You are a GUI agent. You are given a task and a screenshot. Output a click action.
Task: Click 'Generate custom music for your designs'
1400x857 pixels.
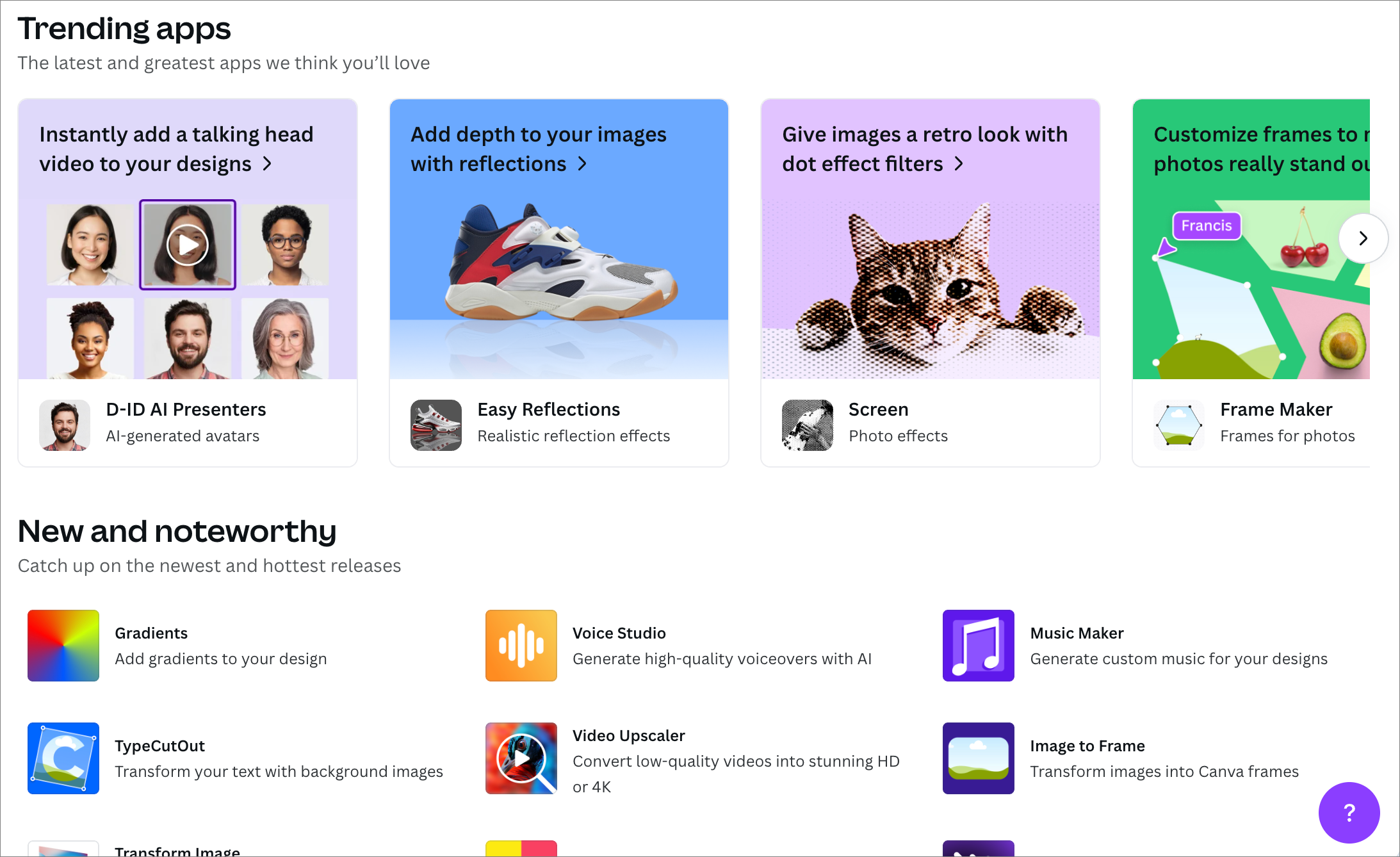pyautogui.click(x=1178, y=659)
